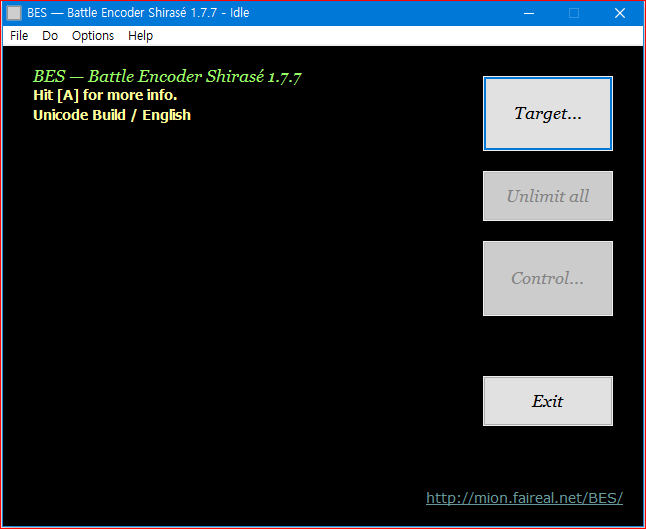Viewport: 646px width, 529px height.
Task: Click the BES app icon in title bar
Action: (x=14, y=13)
